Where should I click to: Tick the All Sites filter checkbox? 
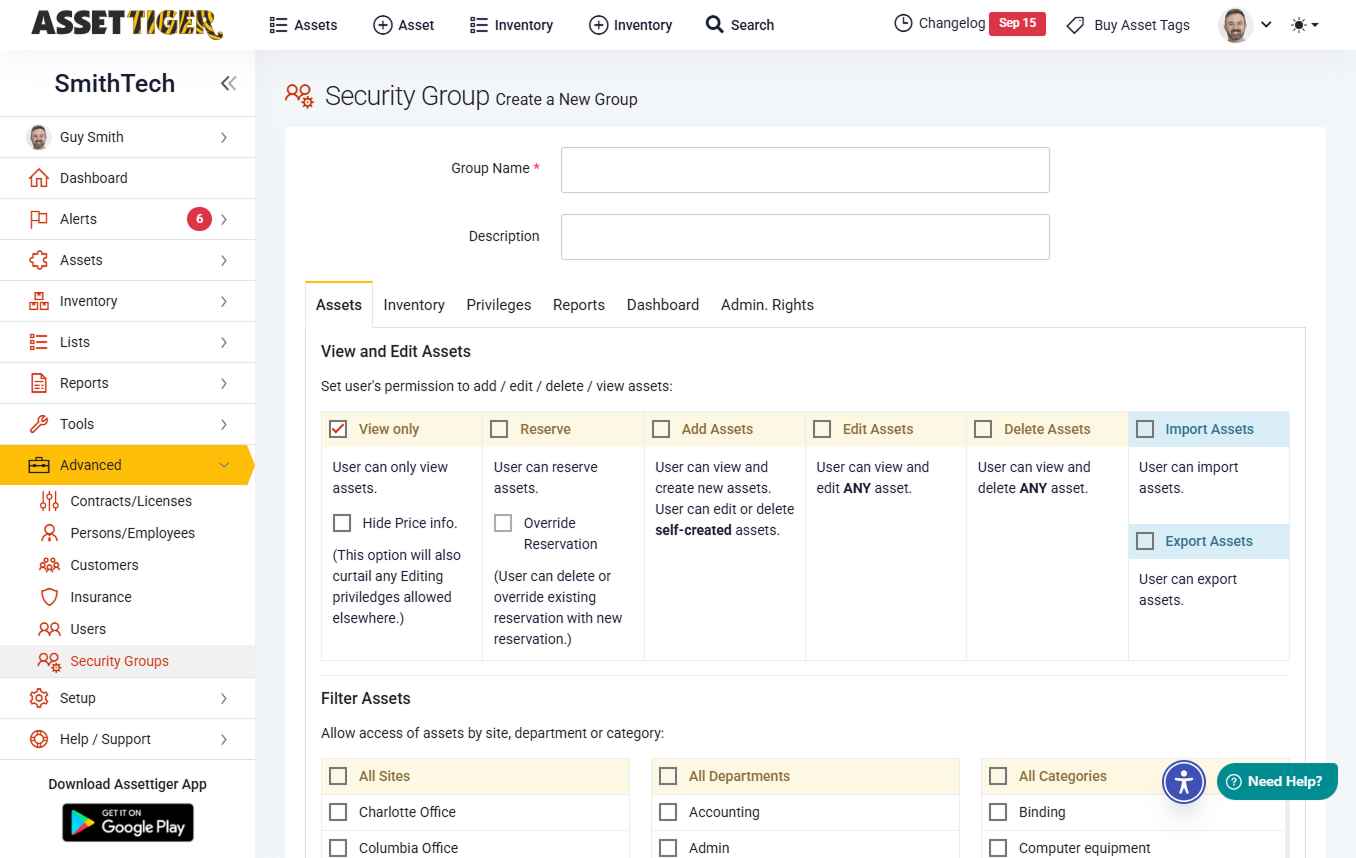tap(339, 776)
